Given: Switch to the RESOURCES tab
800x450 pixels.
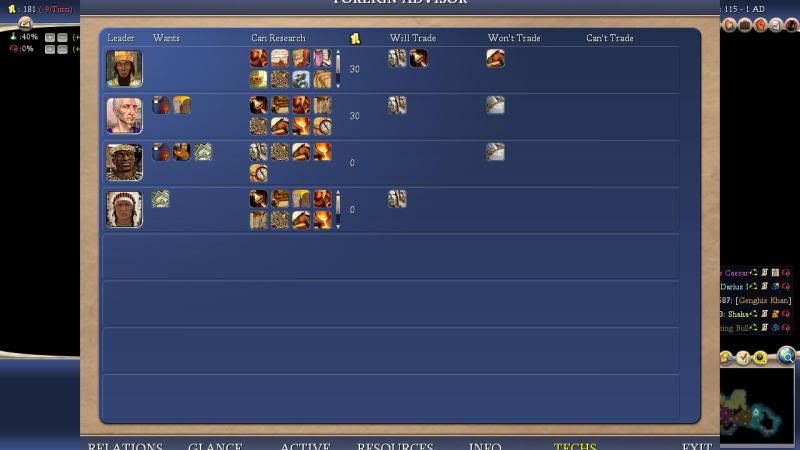Looking at the screenshot, I should [395, 445].
